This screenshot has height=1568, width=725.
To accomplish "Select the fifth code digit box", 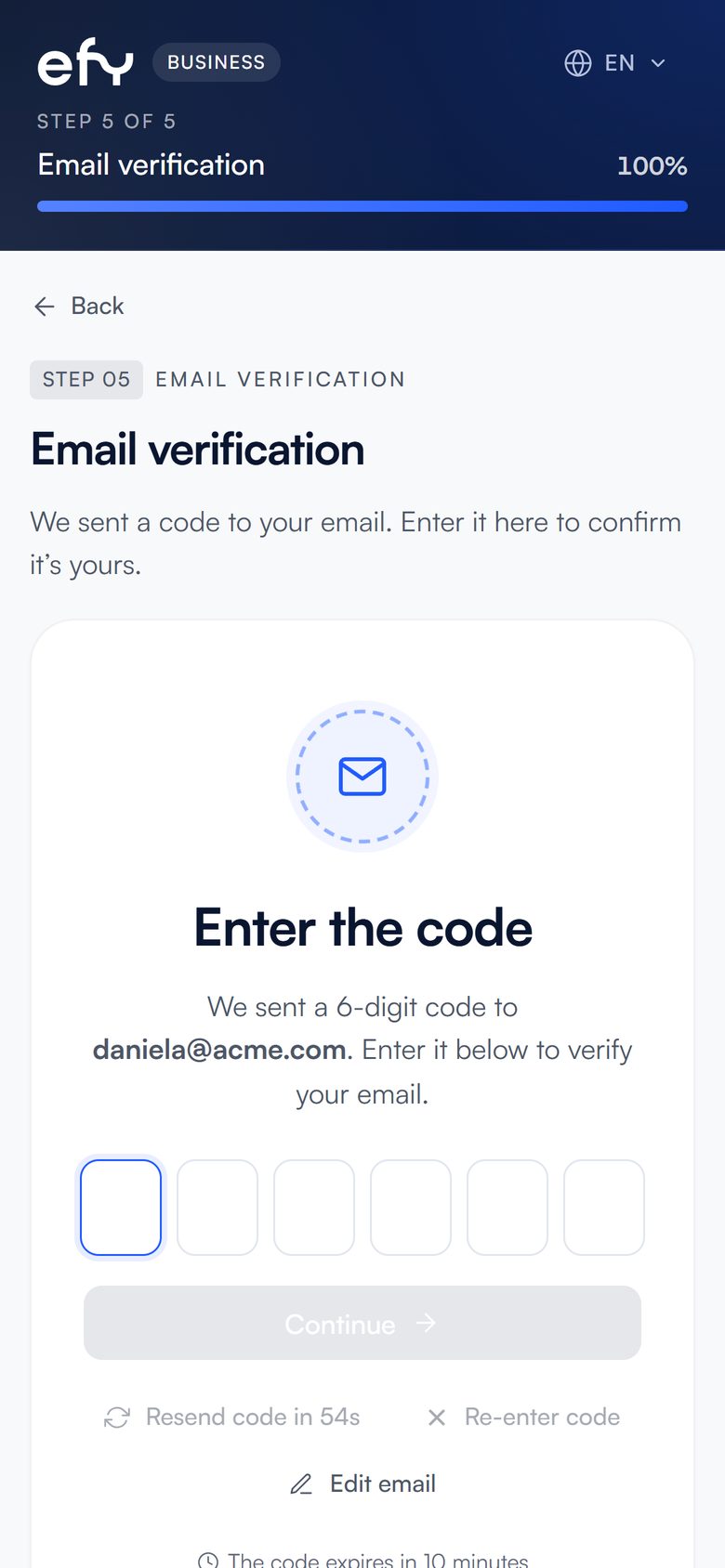I will 507,1208.
